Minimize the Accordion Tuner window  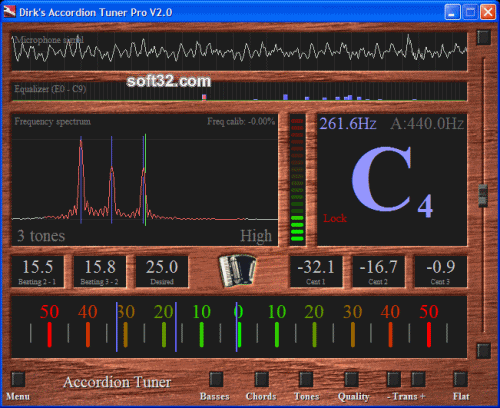452,12
